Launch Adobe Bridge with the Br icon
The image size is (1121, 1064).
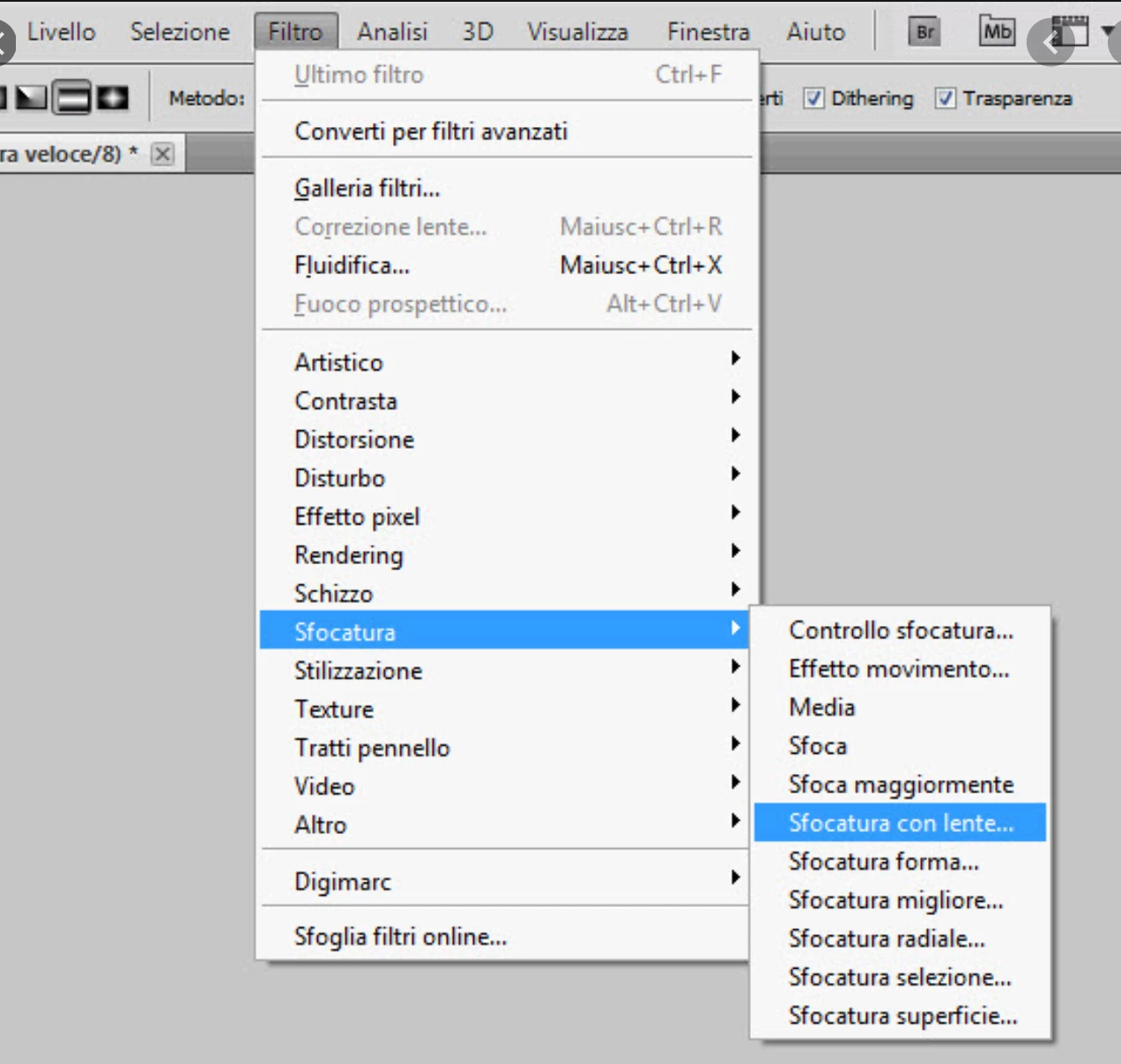click(924, 33)
